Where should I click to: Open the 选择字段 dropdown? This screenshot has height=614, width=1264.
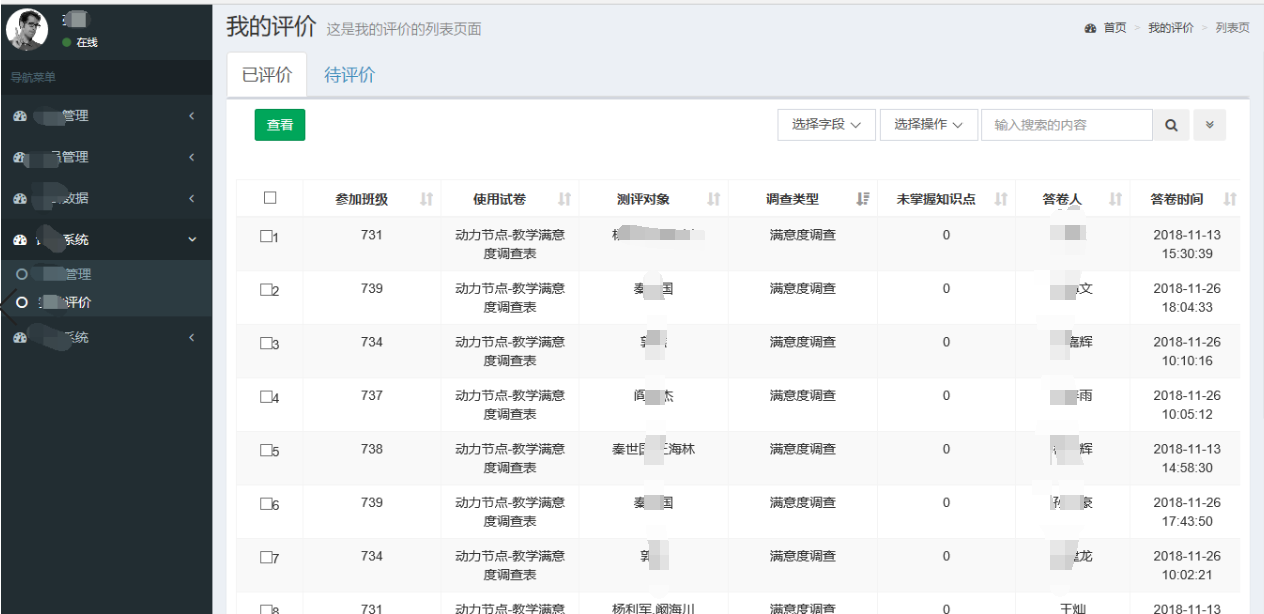tap(826, 125)
